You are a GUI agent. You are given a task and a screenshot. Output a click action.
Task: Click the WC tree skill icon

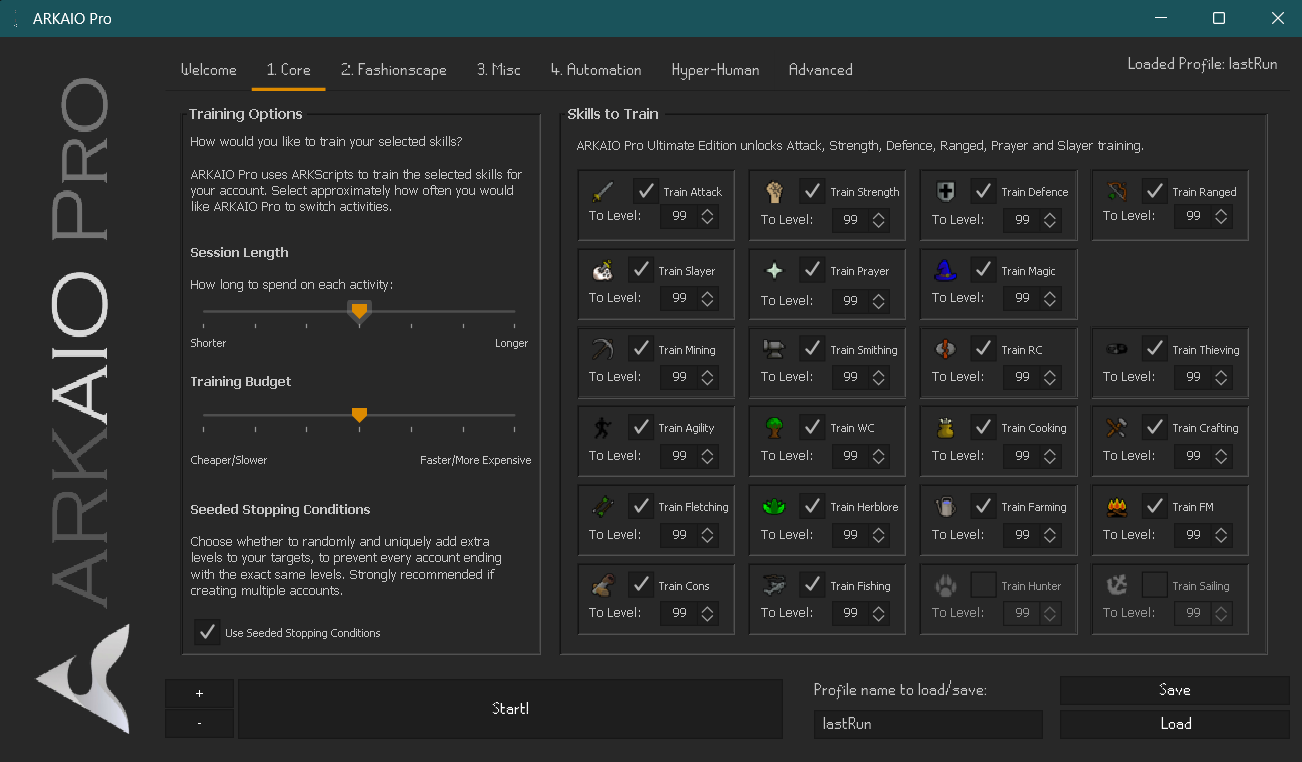[774, 427]
